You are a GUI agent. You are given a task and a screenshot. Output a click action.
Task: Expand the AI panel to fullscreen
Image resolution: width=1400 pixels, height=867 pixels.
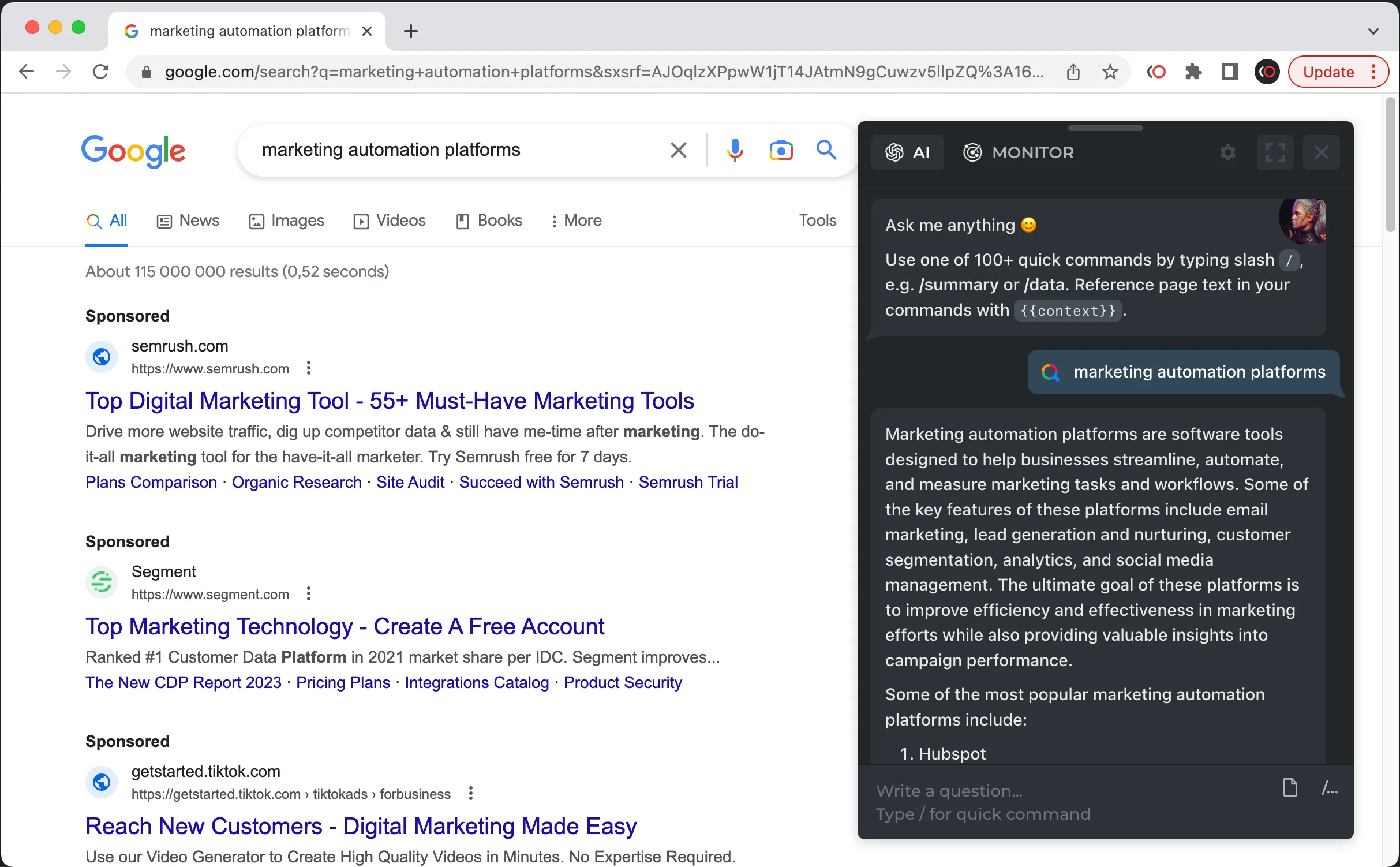tap(1275, 152)
